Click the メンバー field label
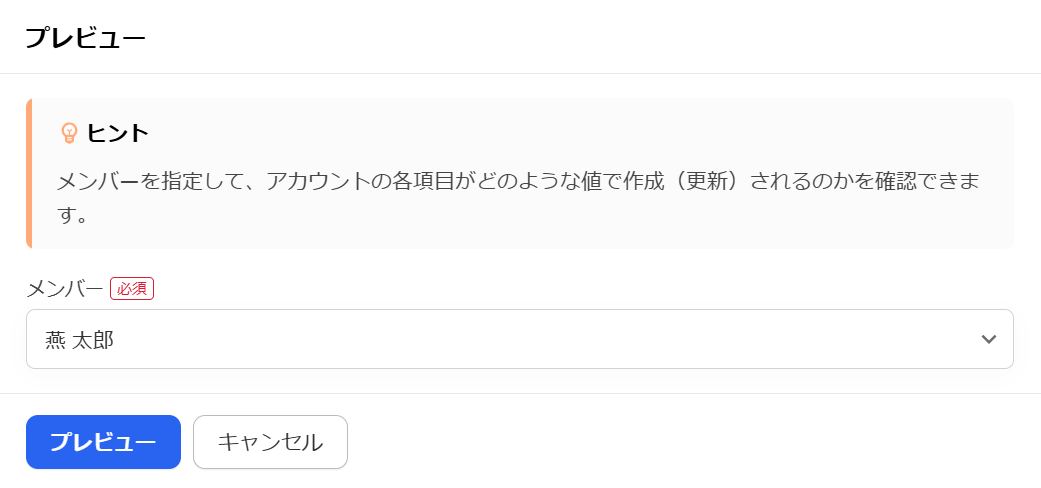The image size is (1041, 488). point(65,289)
